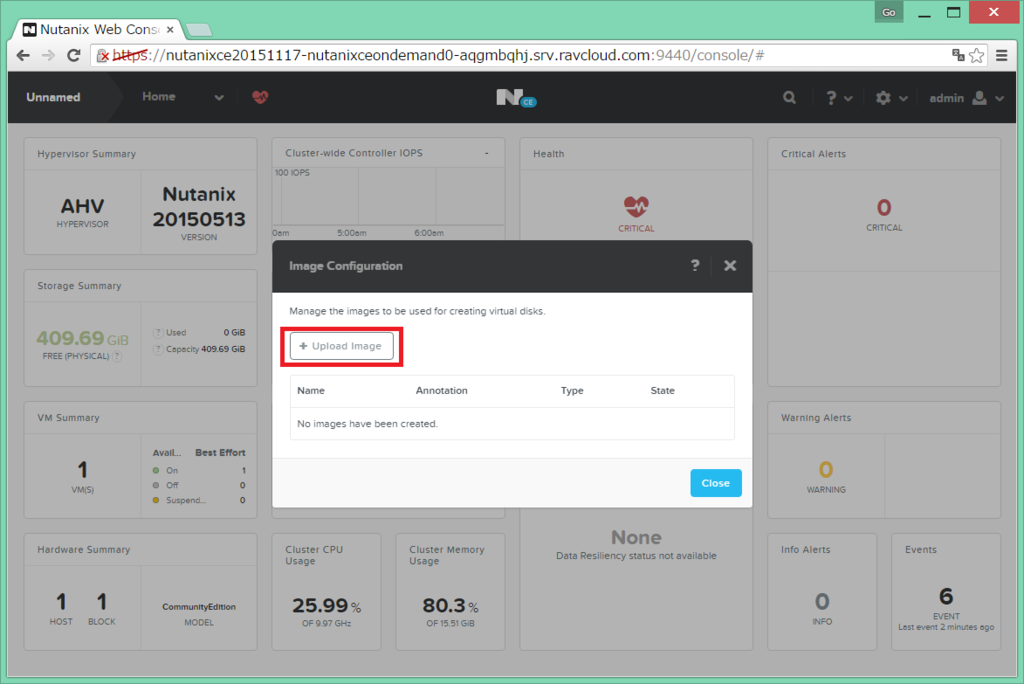Close the Image Configuration dialog with Close button

pyautogui.click(x=716, y=483)
